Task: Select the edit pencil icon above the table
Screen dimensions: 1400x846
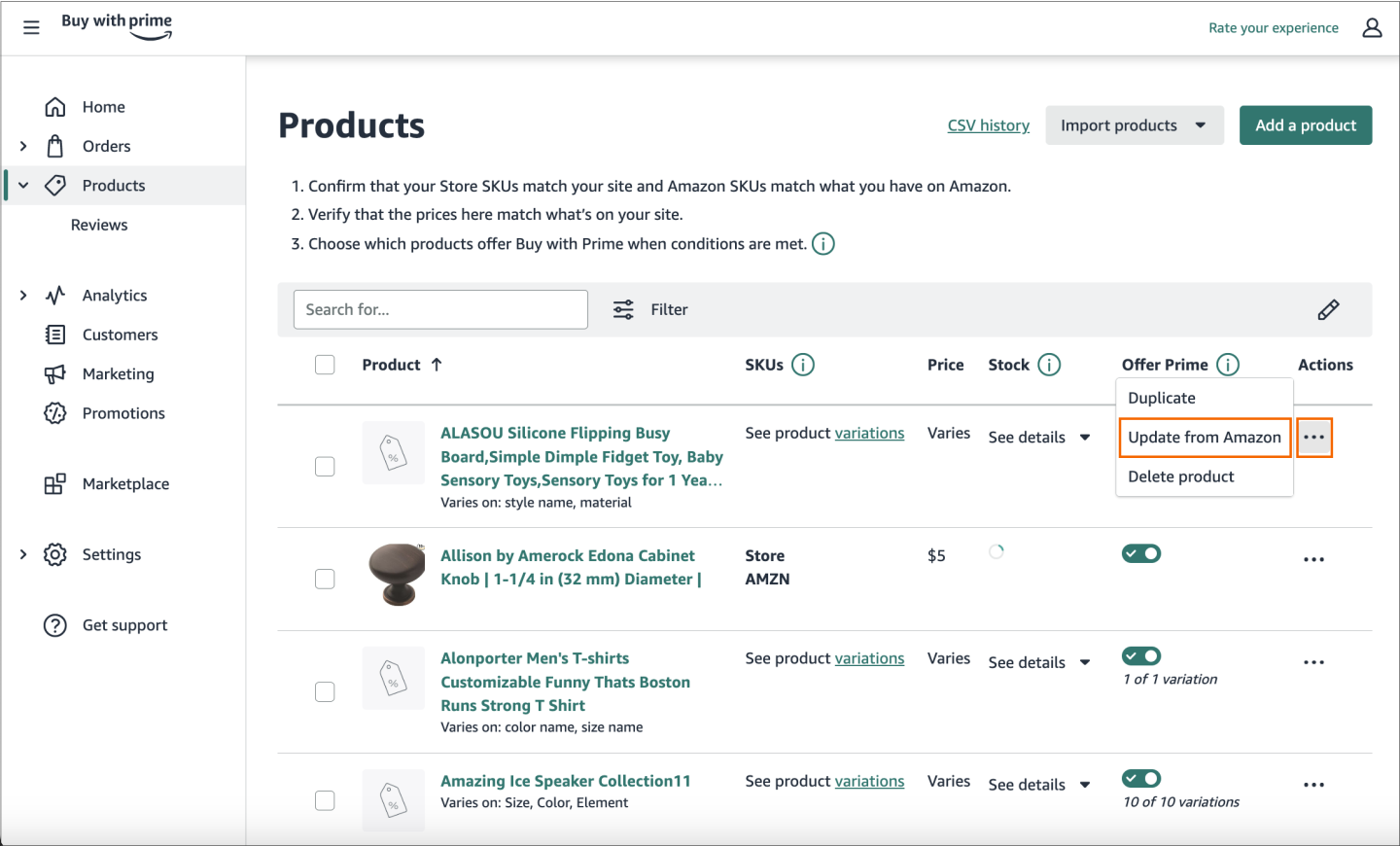Action: pos(1328,309)
